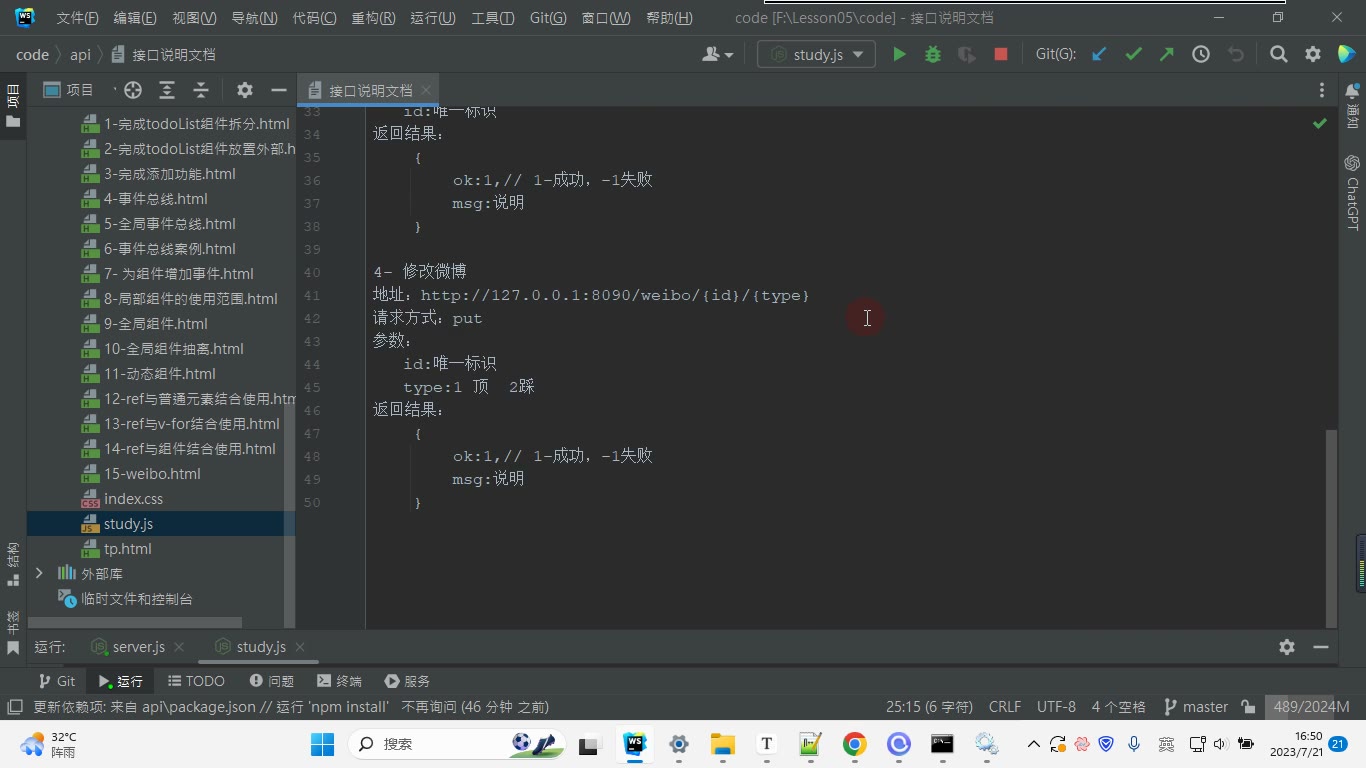Viewport: 1366px width, 768px height.
Task: Click the master branch widget
Action: (1196, 707)
